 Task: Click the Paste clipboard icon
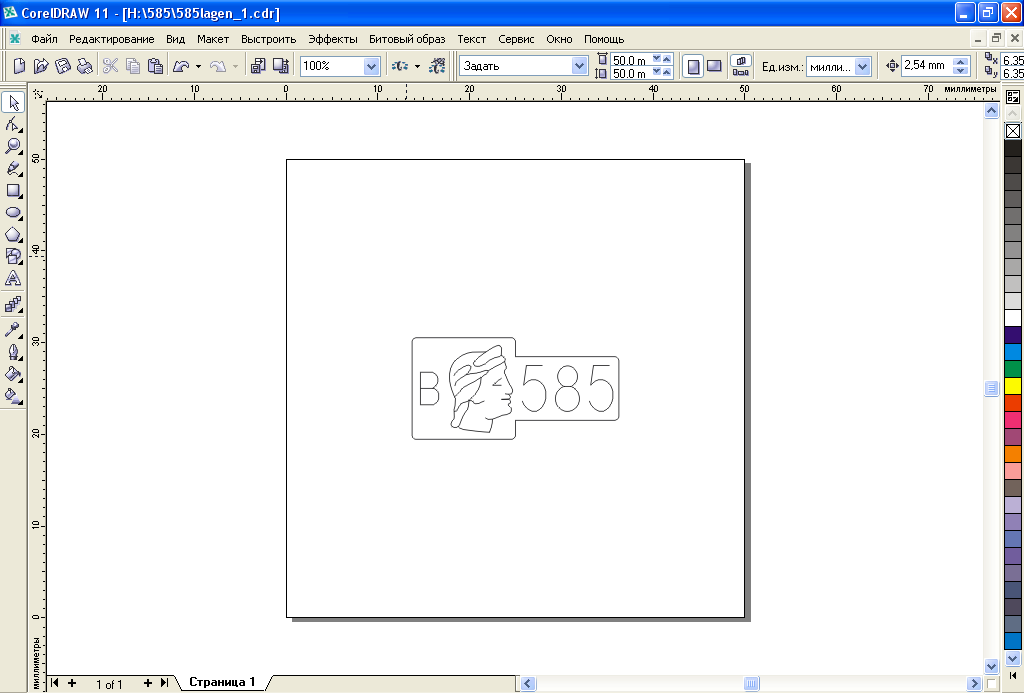pos(155,65)
